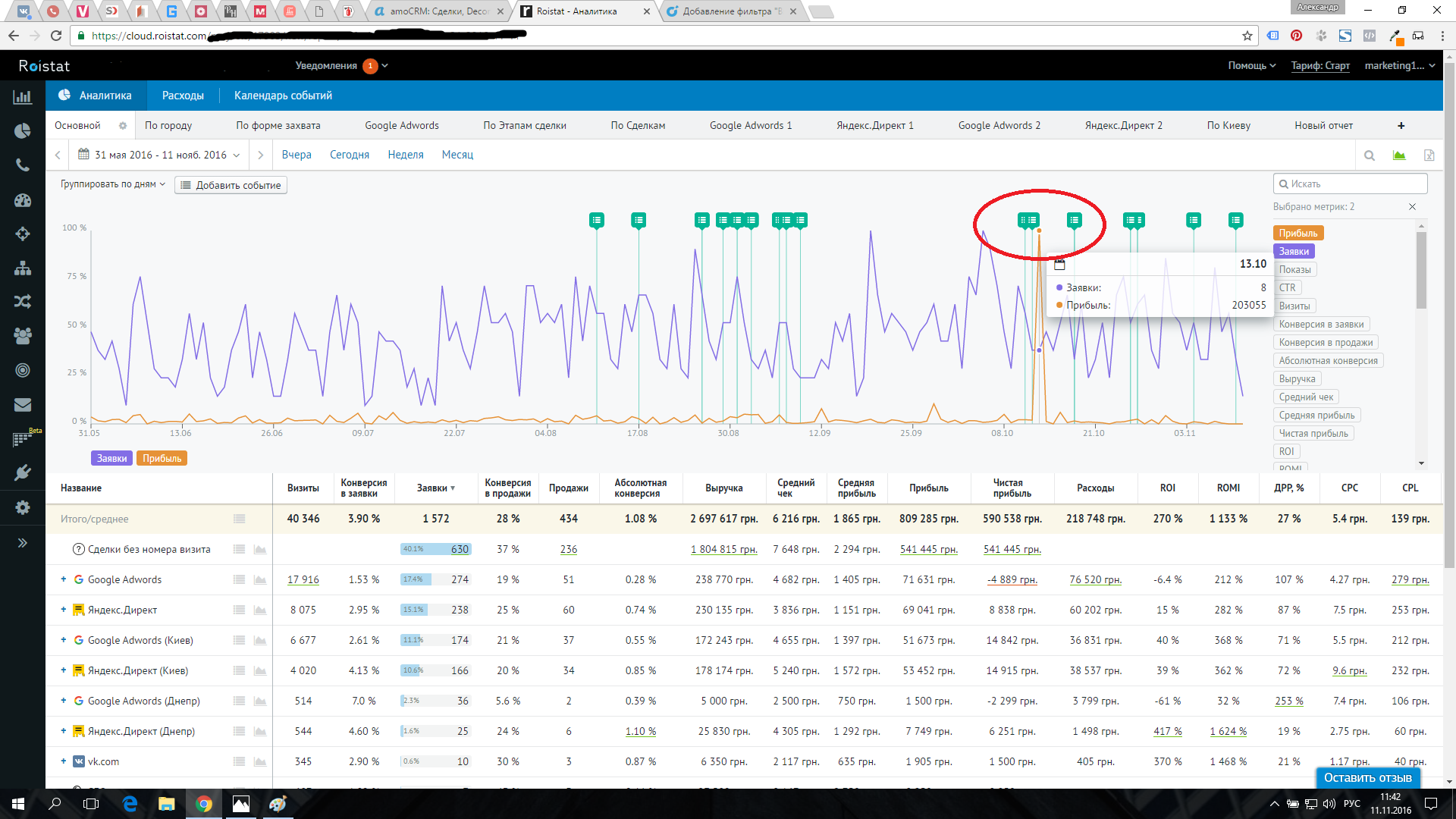This screenshot has width=1456, height=819.
Task: Open Уведомления dropdown
Action: point(341,66)
